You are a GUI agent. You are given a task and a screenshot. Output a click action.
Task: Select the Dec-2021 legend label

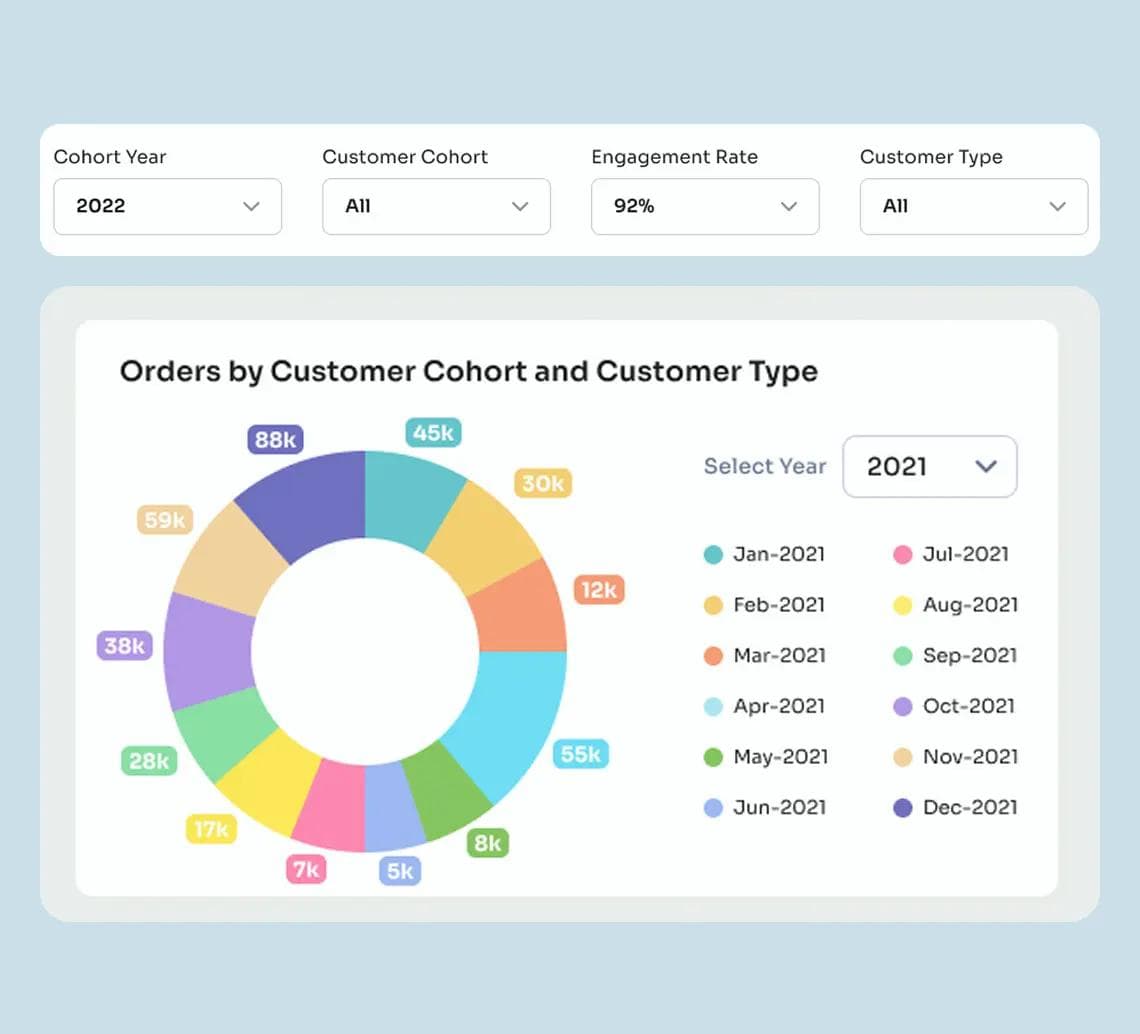[970, 807]
